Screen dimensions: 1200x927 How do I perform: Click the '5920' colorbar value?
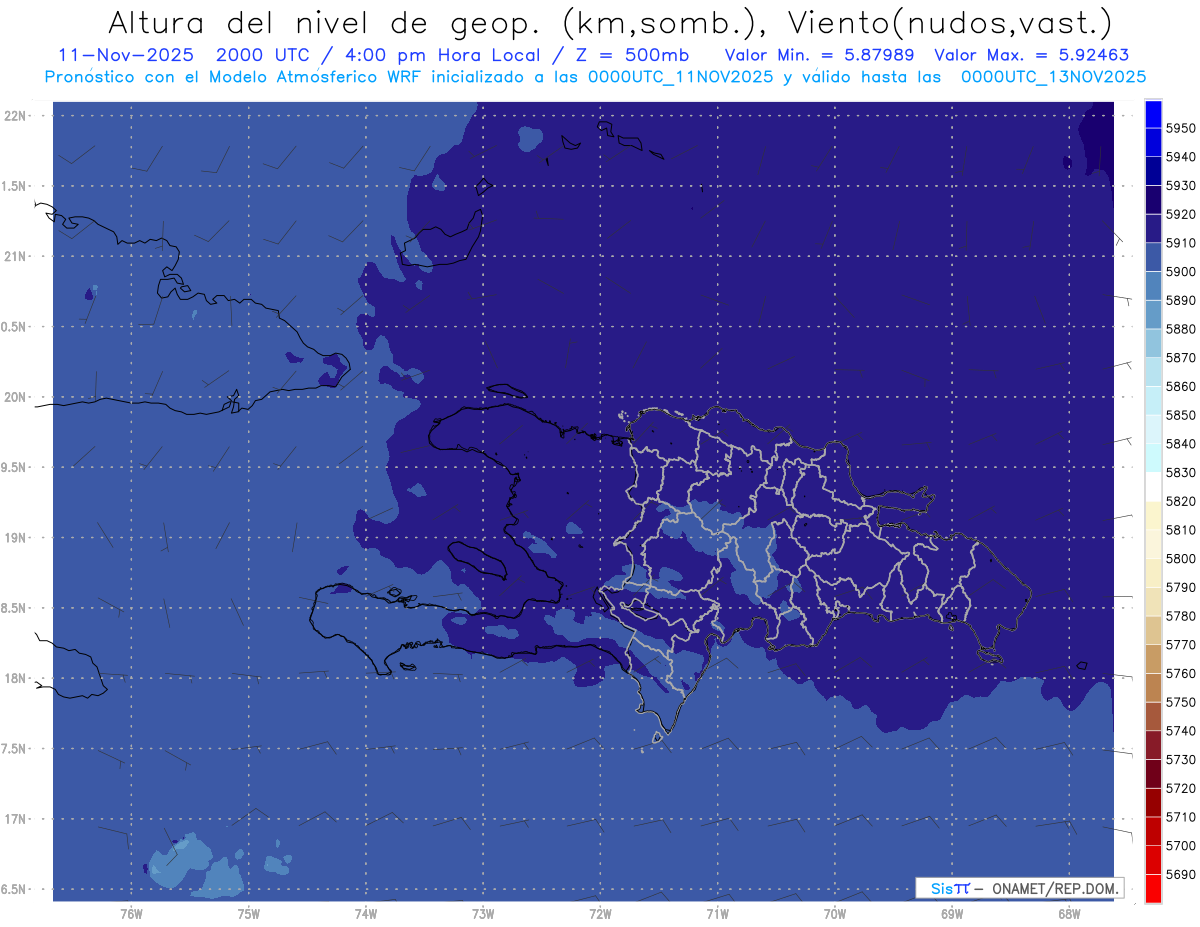coord(1181,214)
